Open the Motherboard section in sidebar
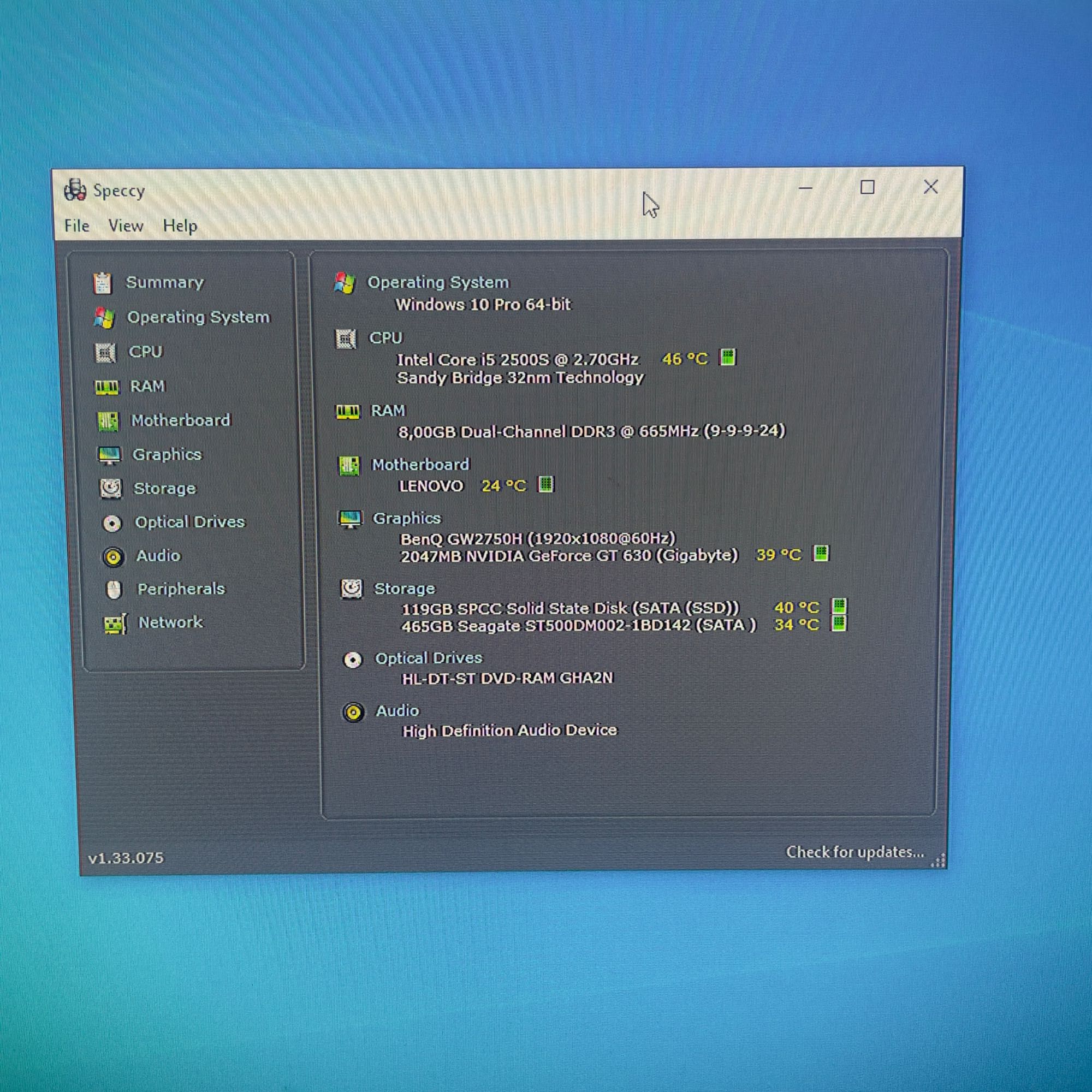 [181, 420]
